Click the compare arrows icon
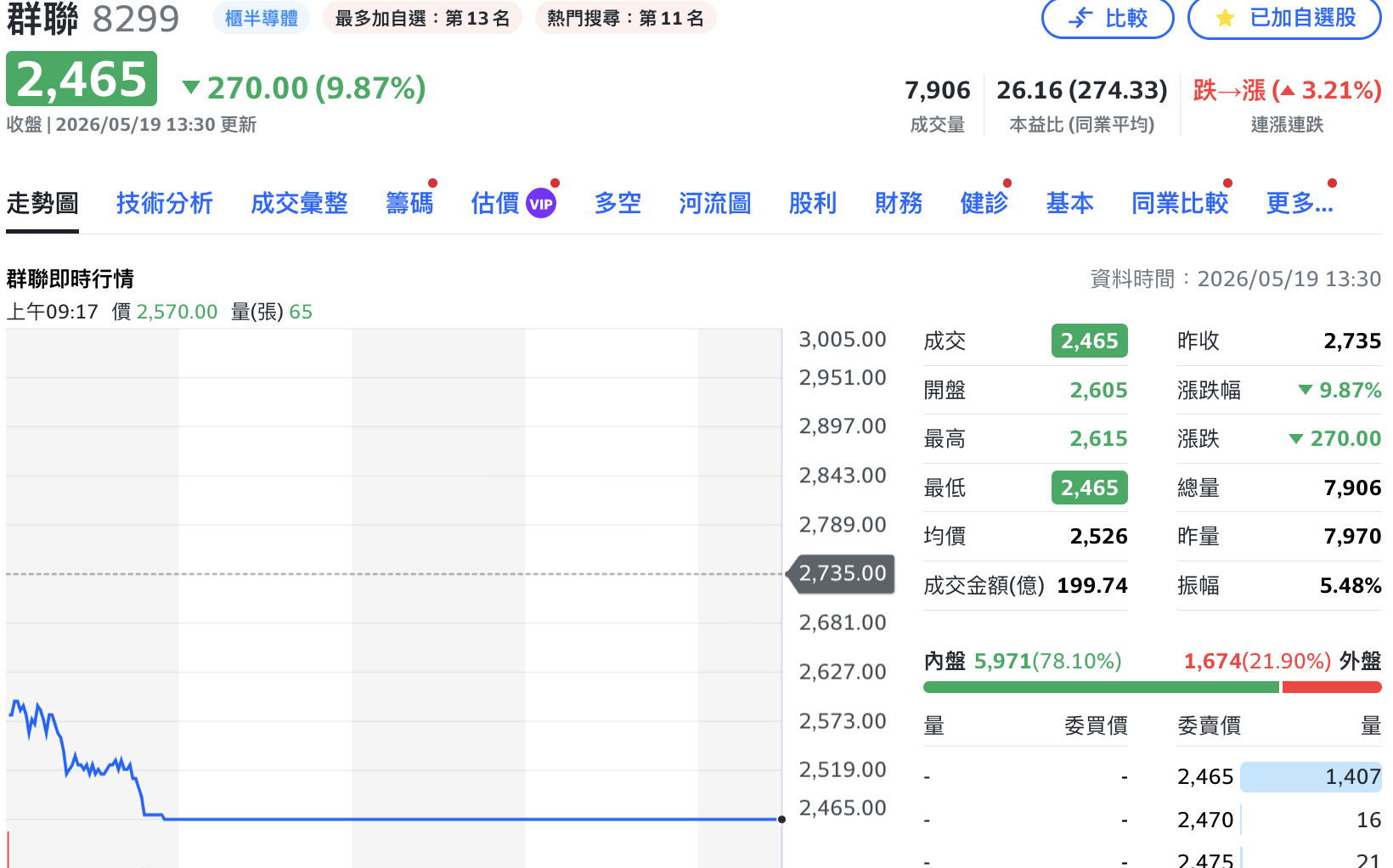 tap(1080, 18)
